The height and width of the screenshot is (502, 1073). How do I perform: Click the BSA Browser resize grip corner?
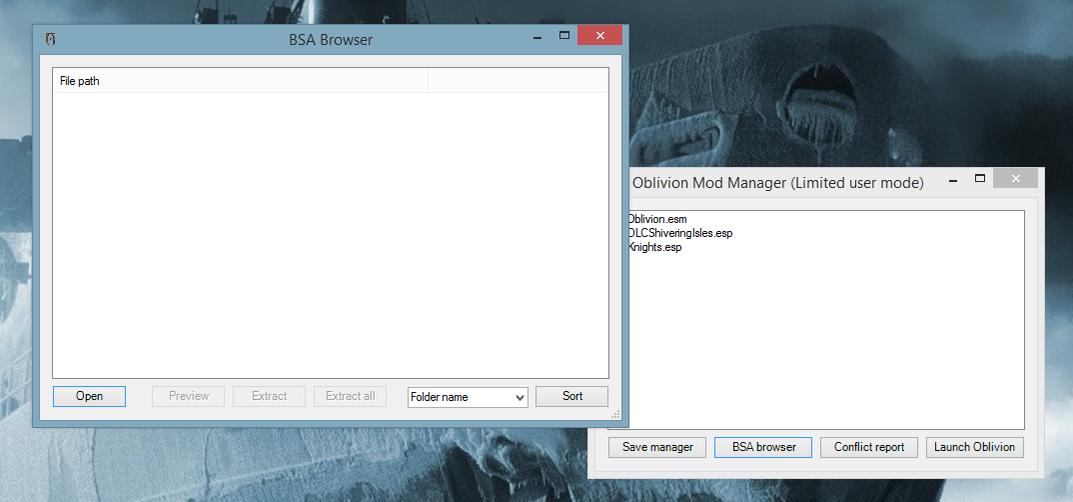(614, 414)
